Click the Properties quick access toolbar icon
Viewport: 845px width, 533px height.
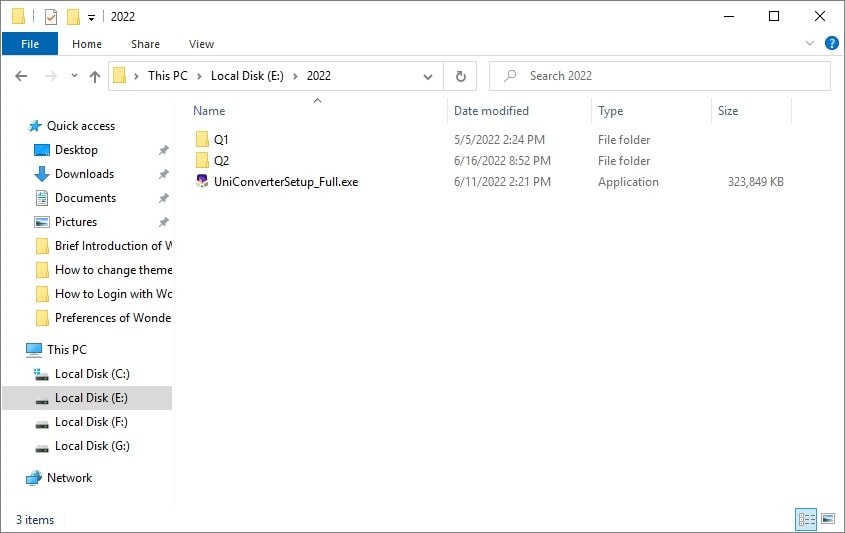coord(51,17)
